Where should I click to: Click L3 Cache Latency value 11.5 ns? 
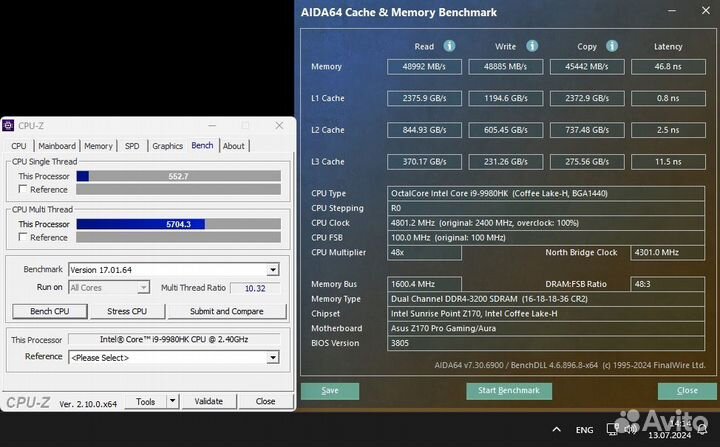pos(668,162)
